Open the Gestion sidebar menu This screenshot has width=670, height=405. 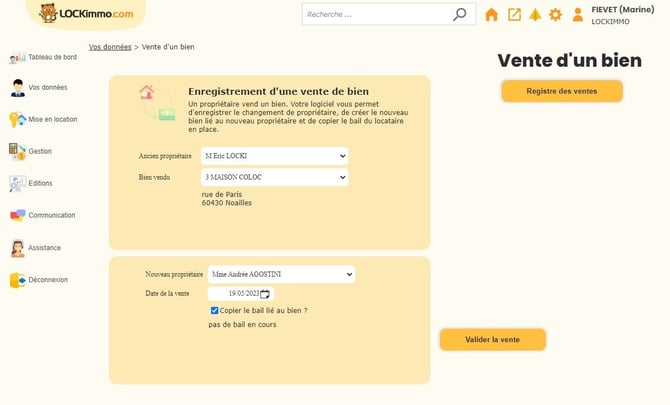pyautogui.click(x=30, y=151)
